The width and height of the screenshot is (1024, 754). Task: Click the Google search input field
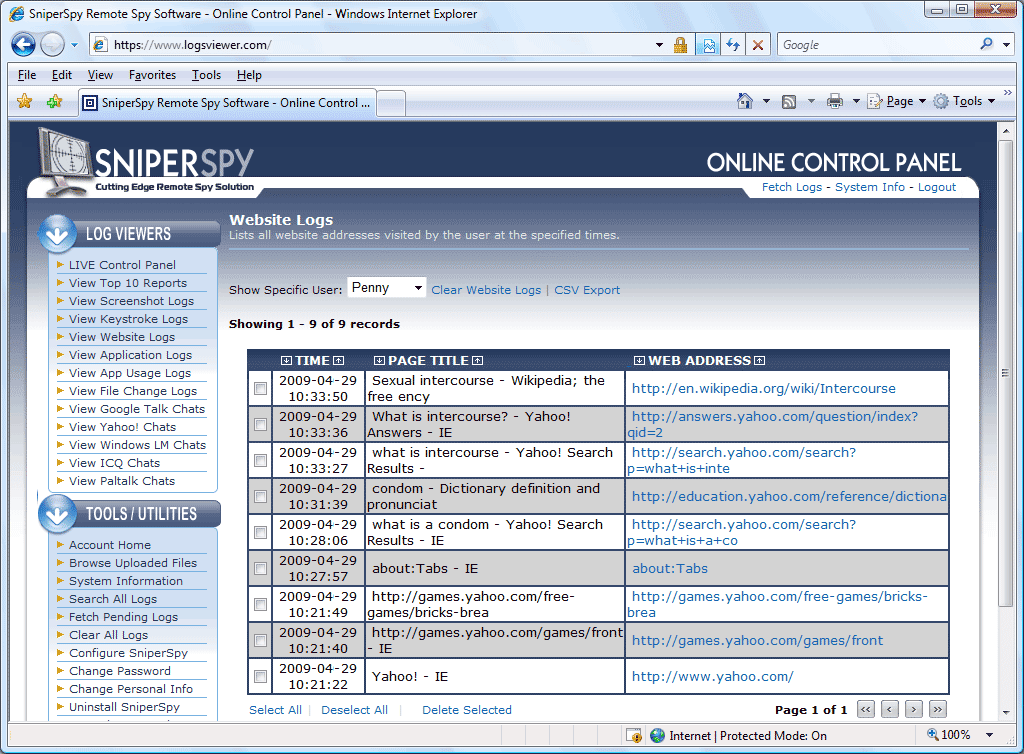coord(875,45)
